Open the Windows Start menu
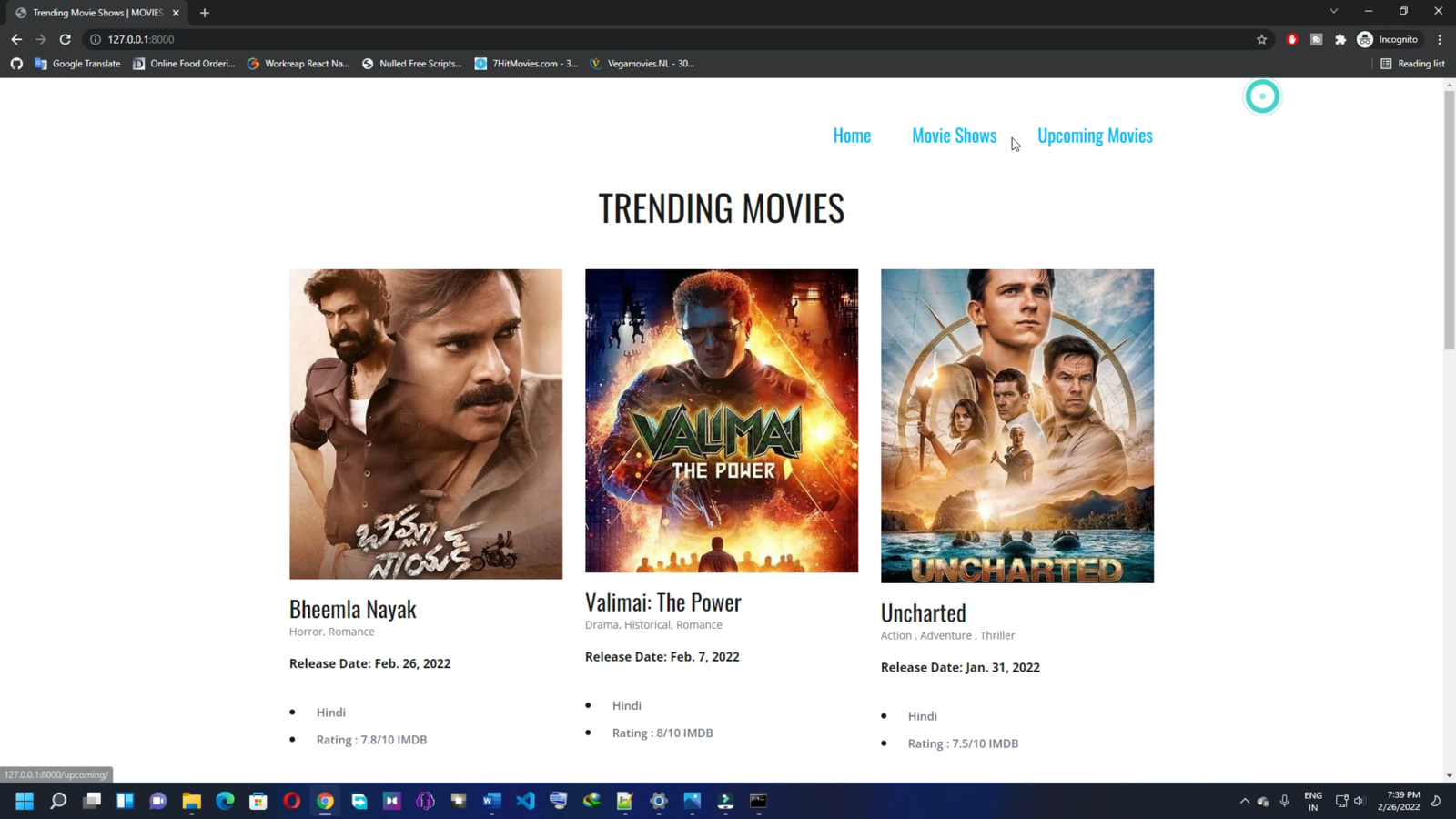The height and width of the screenshot is (819, 1456). [x=25, y=801]
